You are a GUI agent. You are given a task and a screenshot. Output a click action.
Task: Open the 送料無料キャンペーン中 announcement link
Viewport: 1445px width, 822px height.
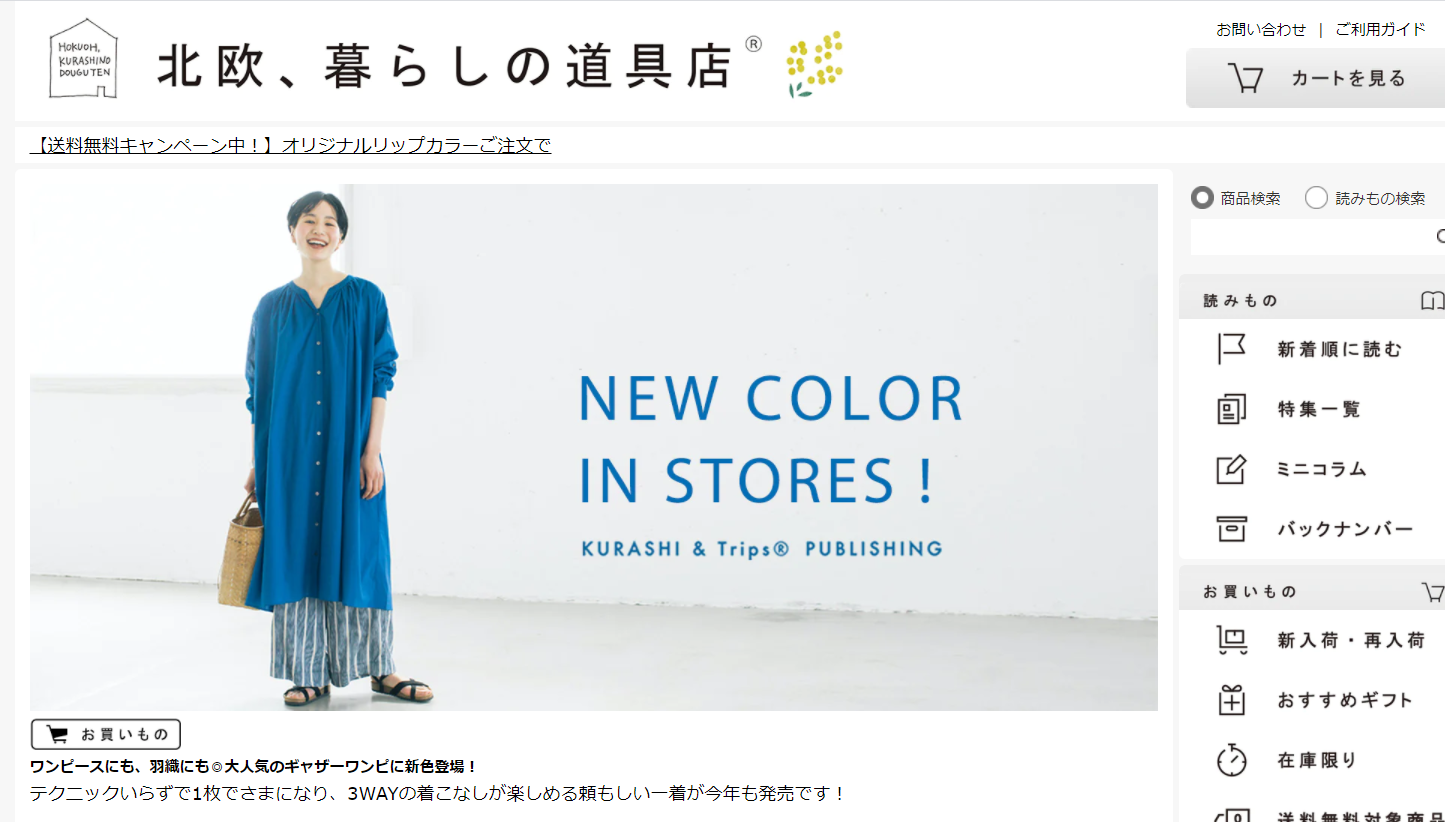[291, 146]
